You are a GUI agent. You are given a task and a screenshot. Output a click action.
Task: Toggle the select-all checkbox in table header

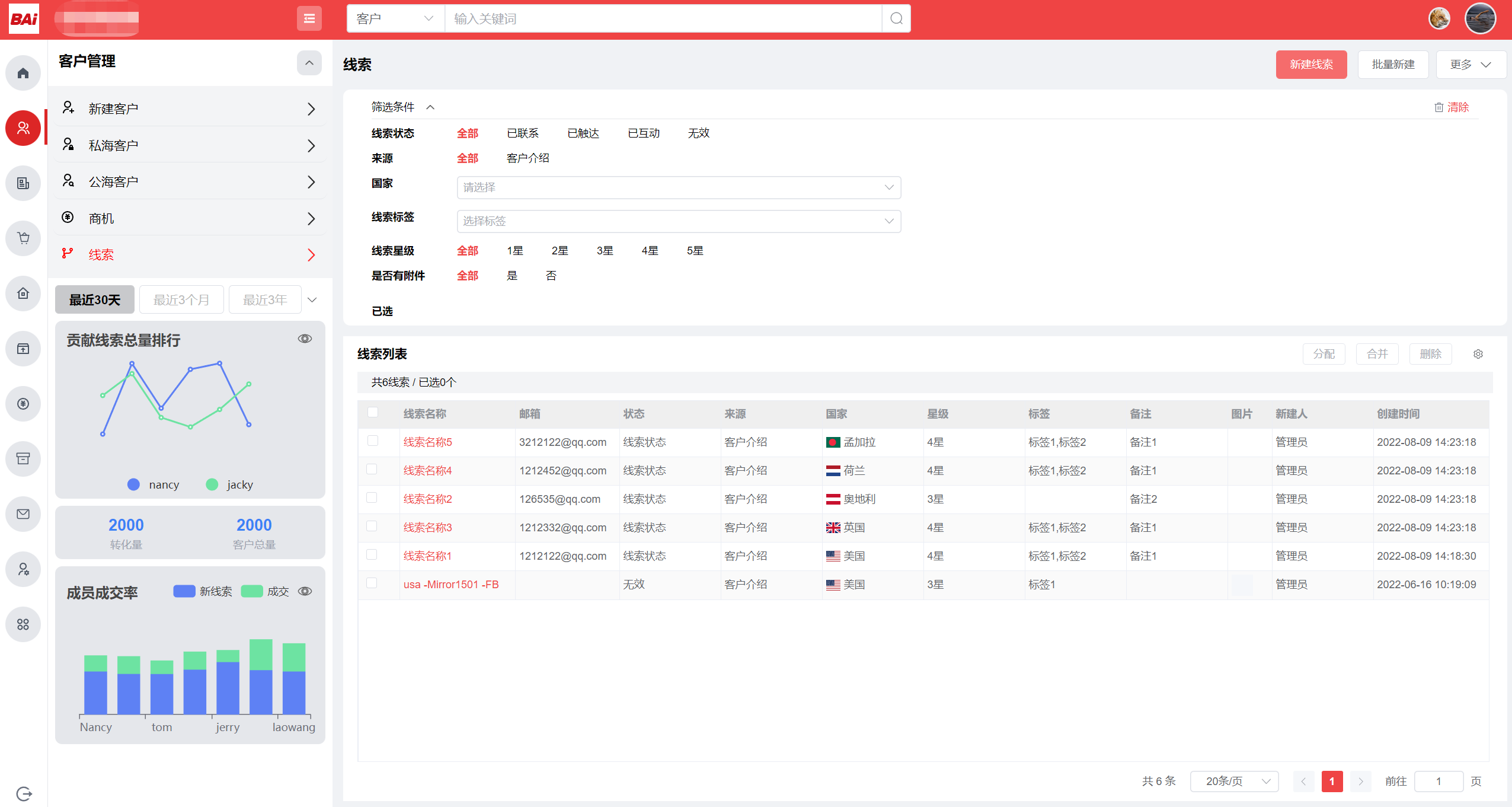(x=373, y=412)
